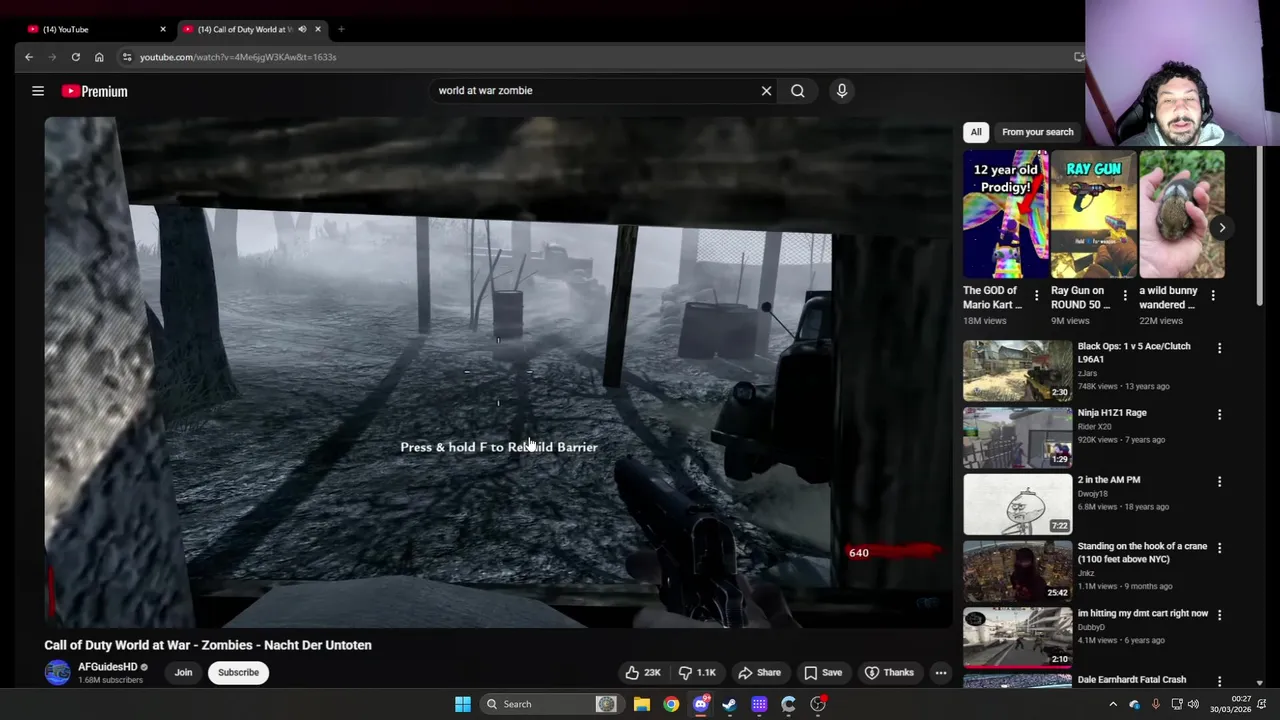Open volume control in system tray
The image size is (1280, 720).
pyautogui.click(x=1193, y=704)
